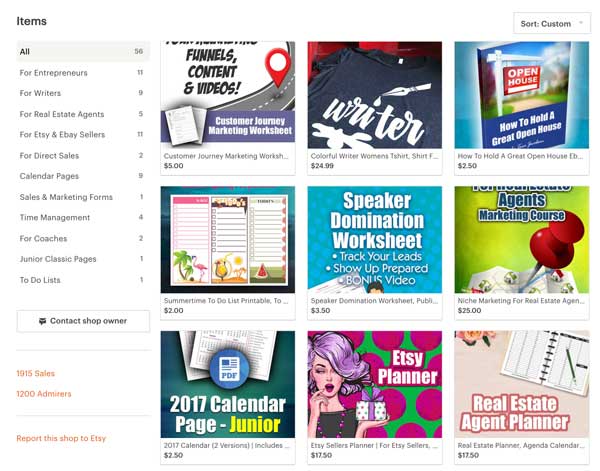The width and height of the screenshot is (600, 471).
Task: Select For Etsy & Ebay Sellers category
Action: point(83,135)
